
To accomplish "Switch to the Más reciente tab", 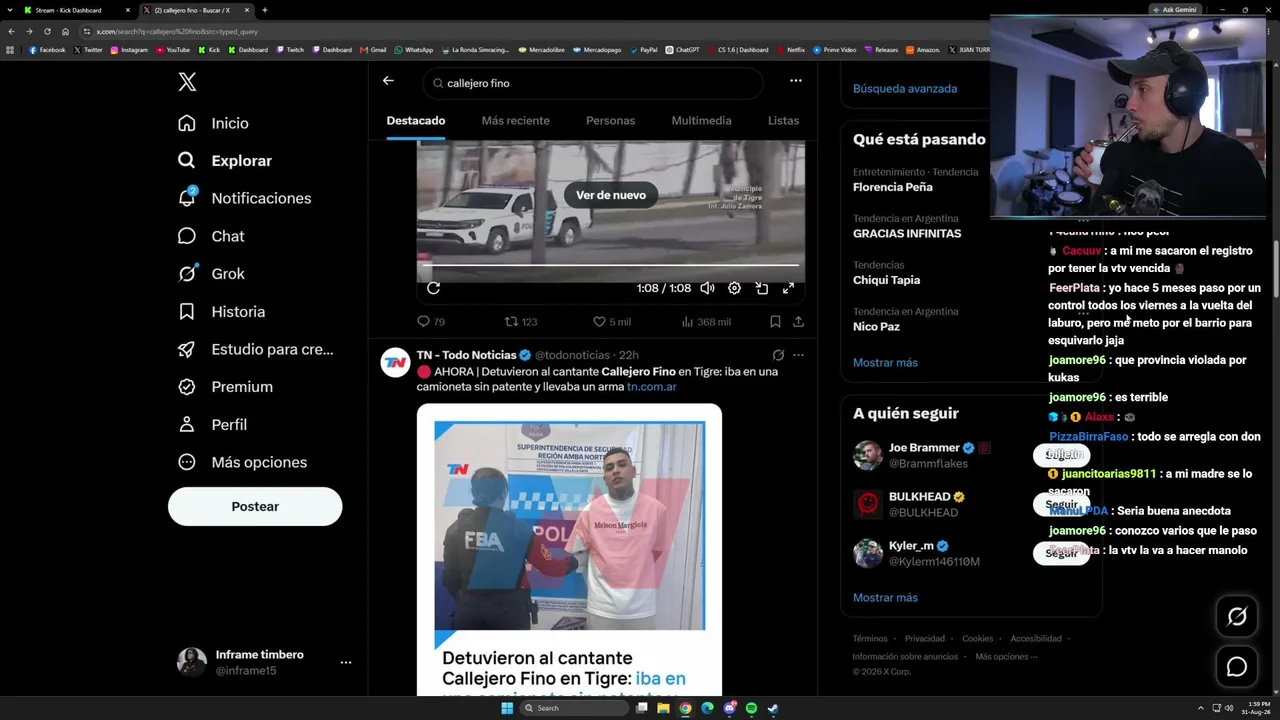I will 515,121.
